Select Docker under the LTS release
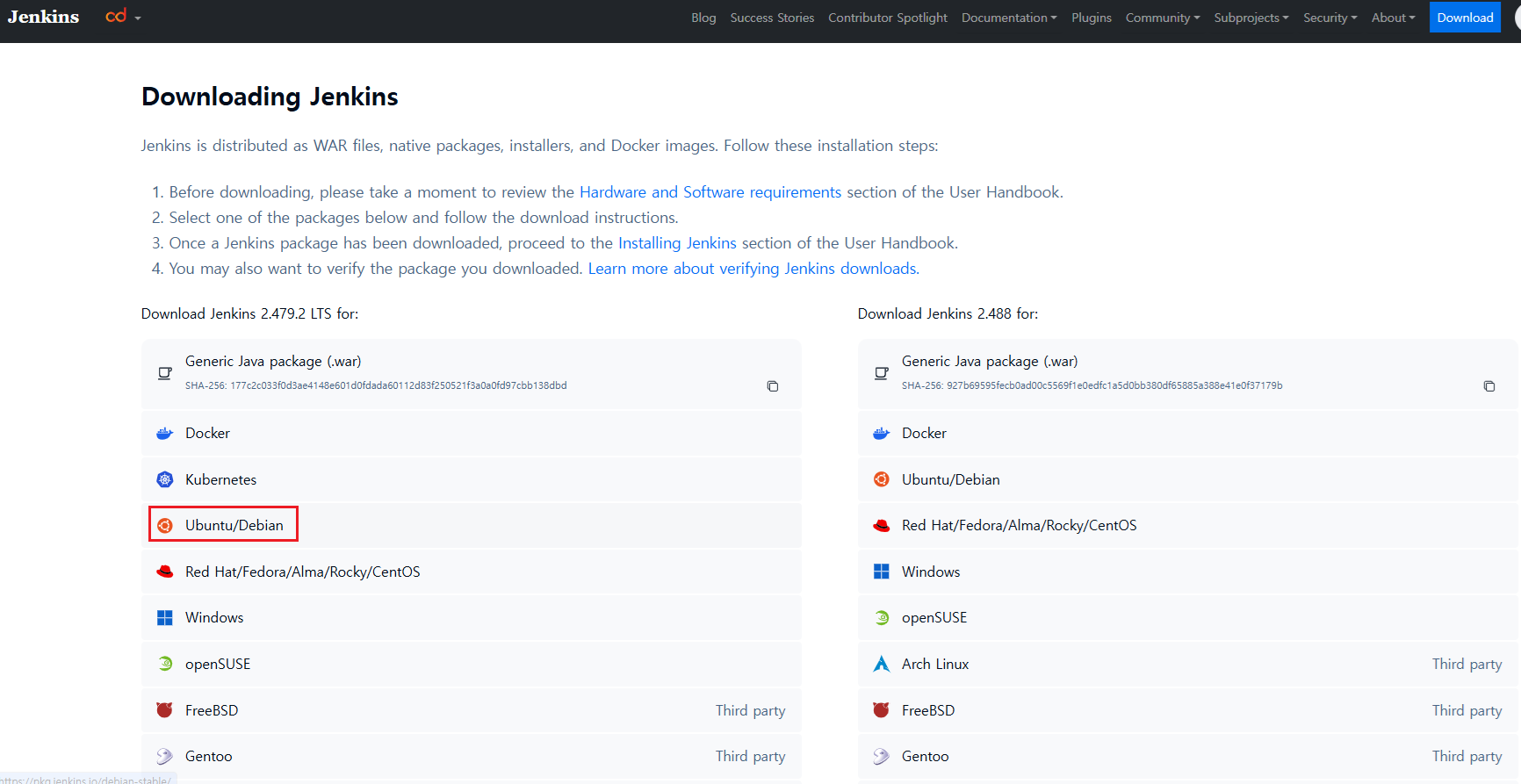1521x784 pixels. point(472,433)
